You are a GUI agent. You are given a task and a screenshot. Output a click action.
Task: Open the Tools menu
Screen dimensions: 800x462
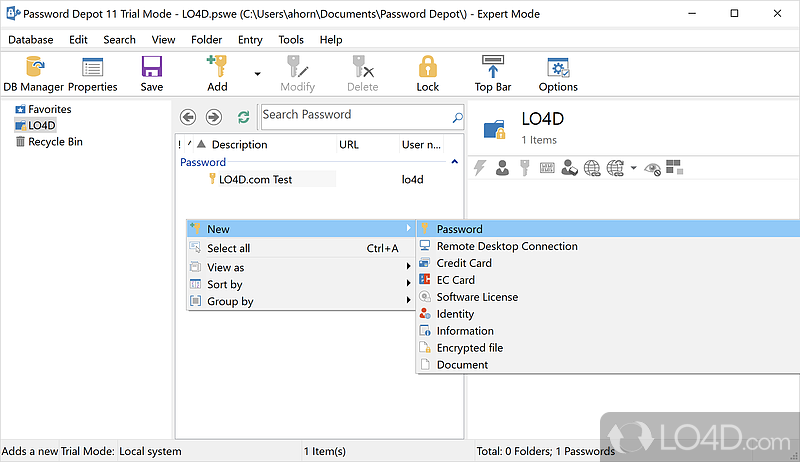[x=291, y=39]
